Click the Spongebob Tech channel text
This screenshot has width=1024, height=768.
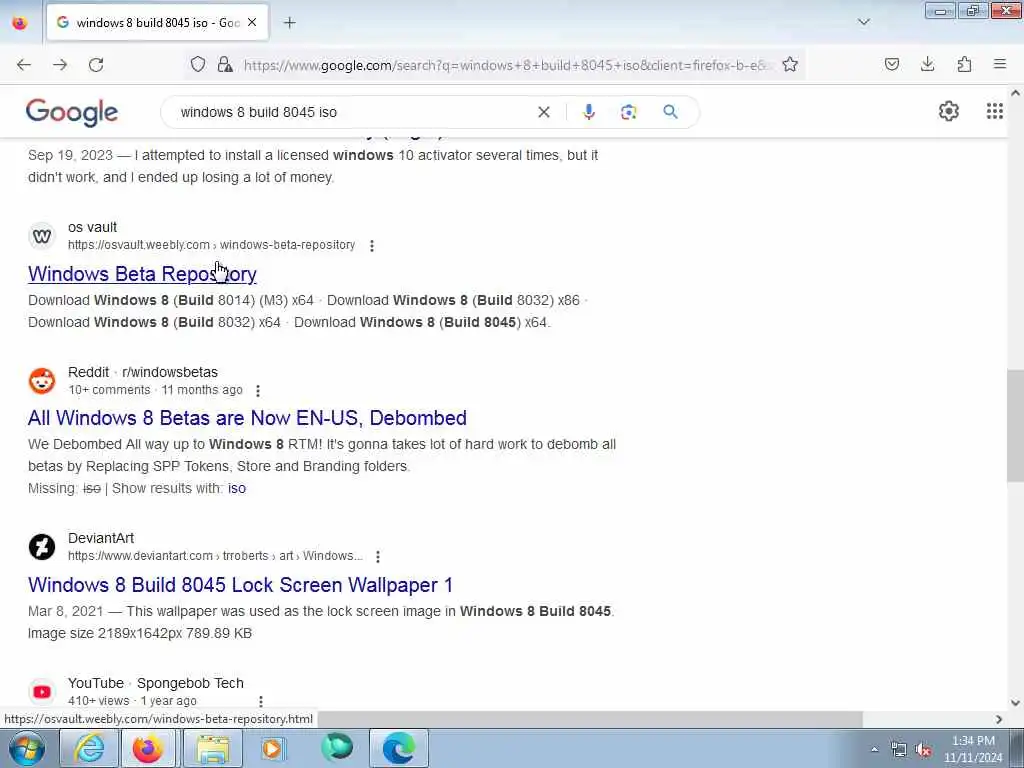tap(190, 683)
